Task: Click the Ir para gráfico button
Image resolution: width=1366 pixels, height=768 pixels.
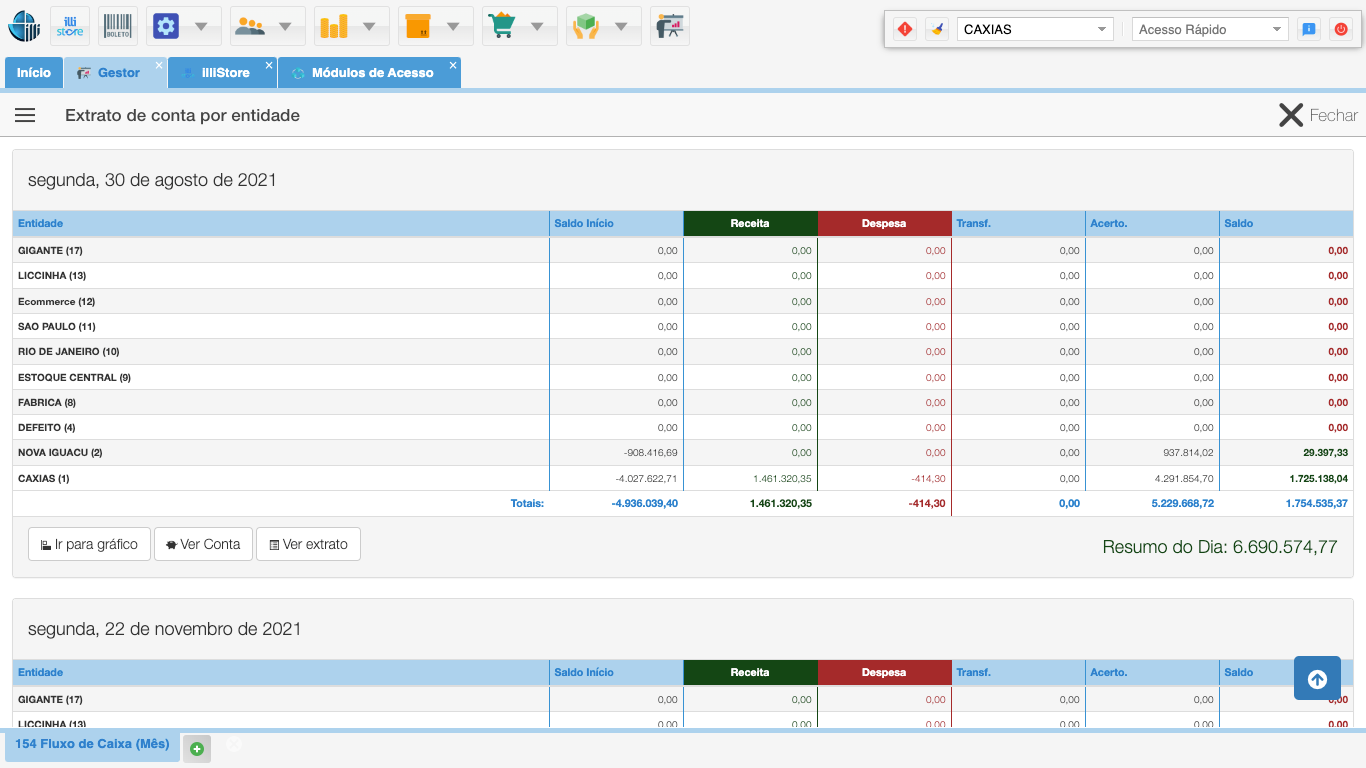Action: click(89, 544)
